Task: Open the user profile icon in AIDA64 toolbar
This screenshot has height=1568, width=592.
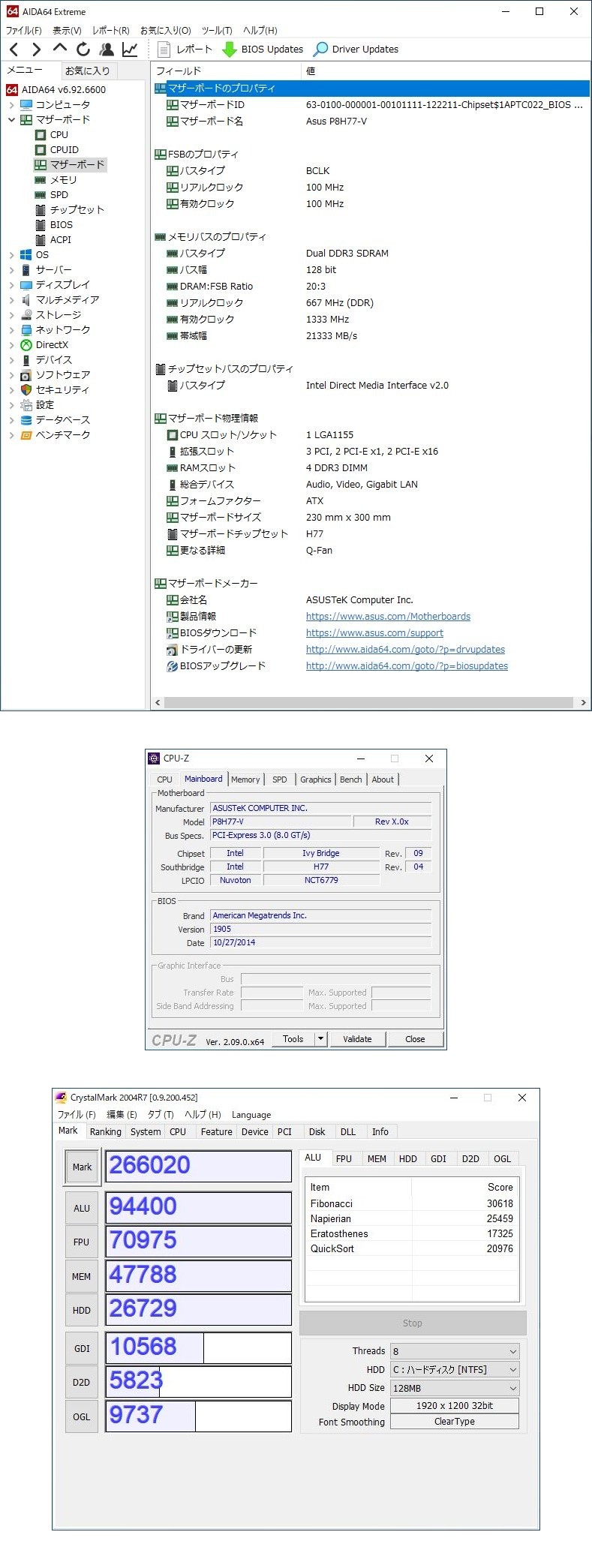Action: [x=107, y=50]
